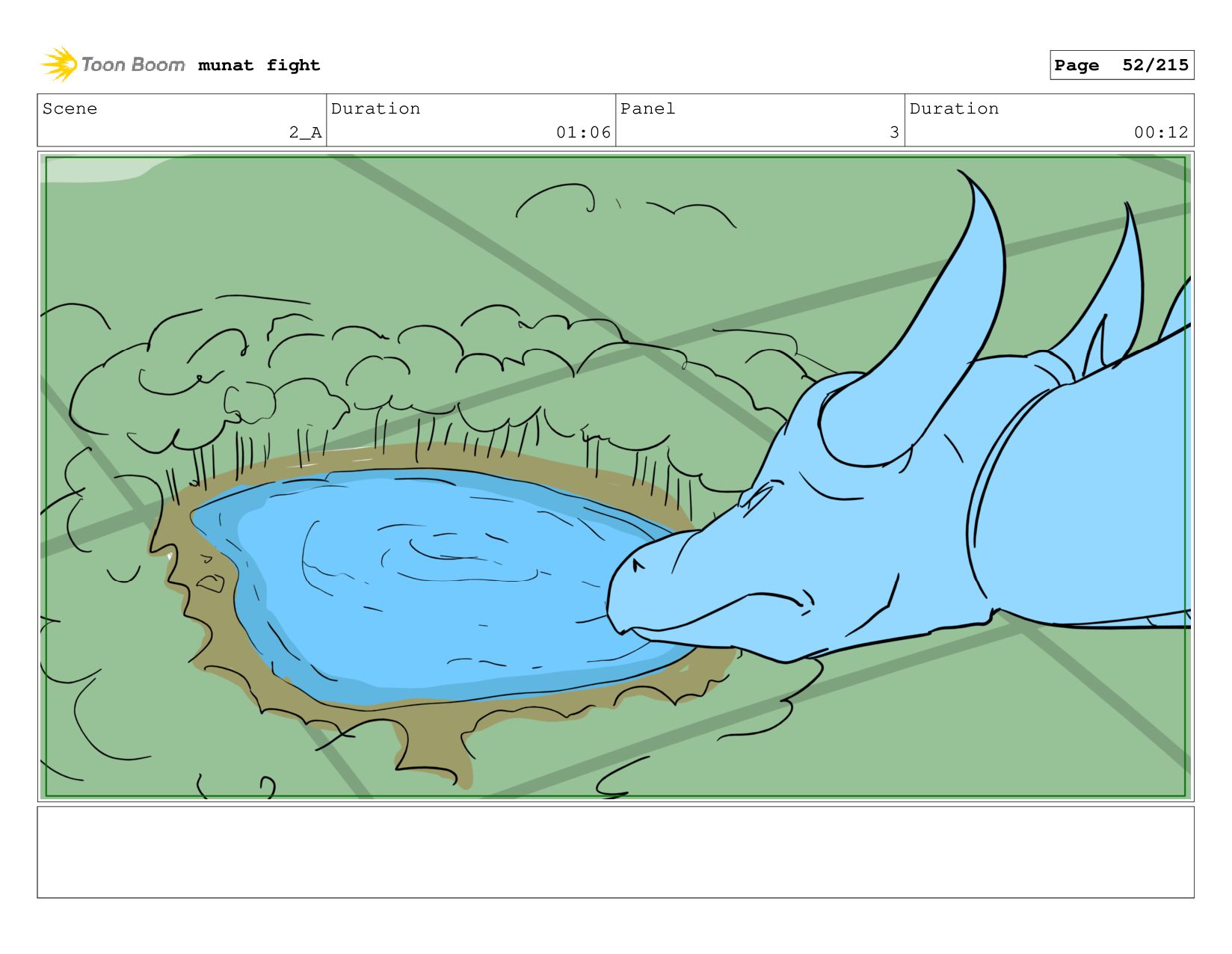Click the empty notes box below the panel
Screen dimensions: 1232x954
coord(615,852)
